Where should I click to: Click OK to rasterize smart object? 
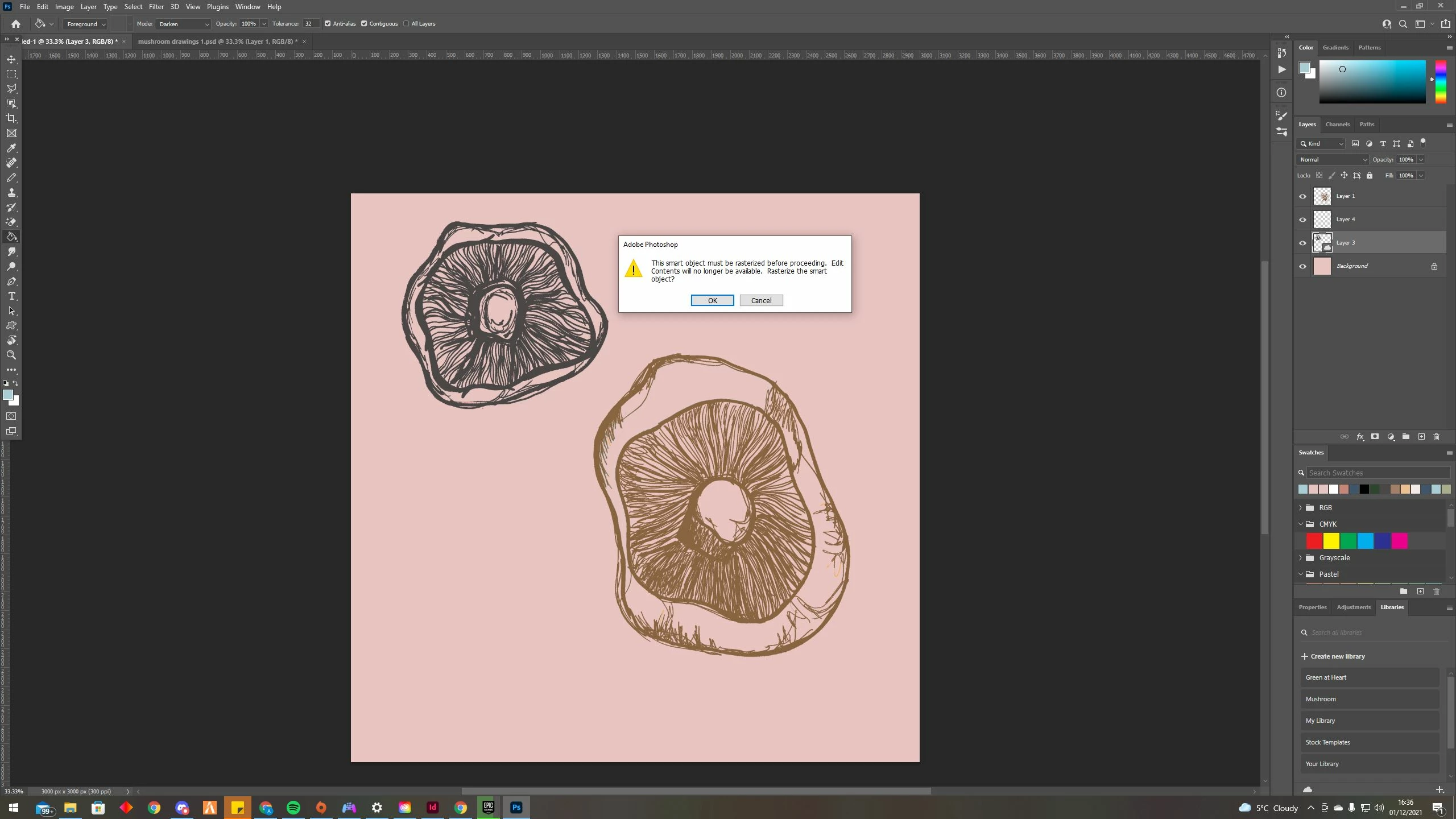pyautogui.click(x=712, y=300)
